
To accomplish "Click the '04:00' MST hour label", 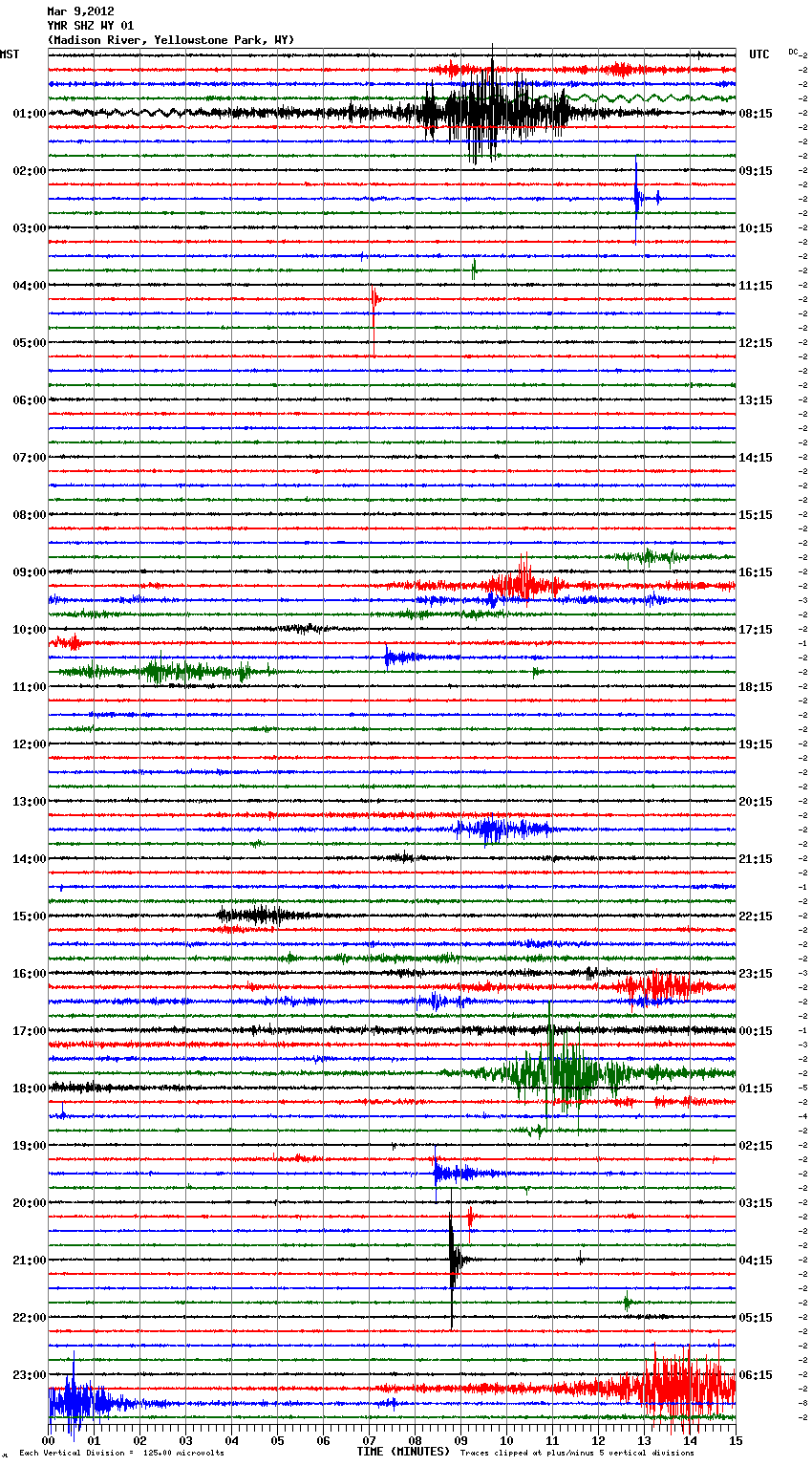I will click(29, 286).
